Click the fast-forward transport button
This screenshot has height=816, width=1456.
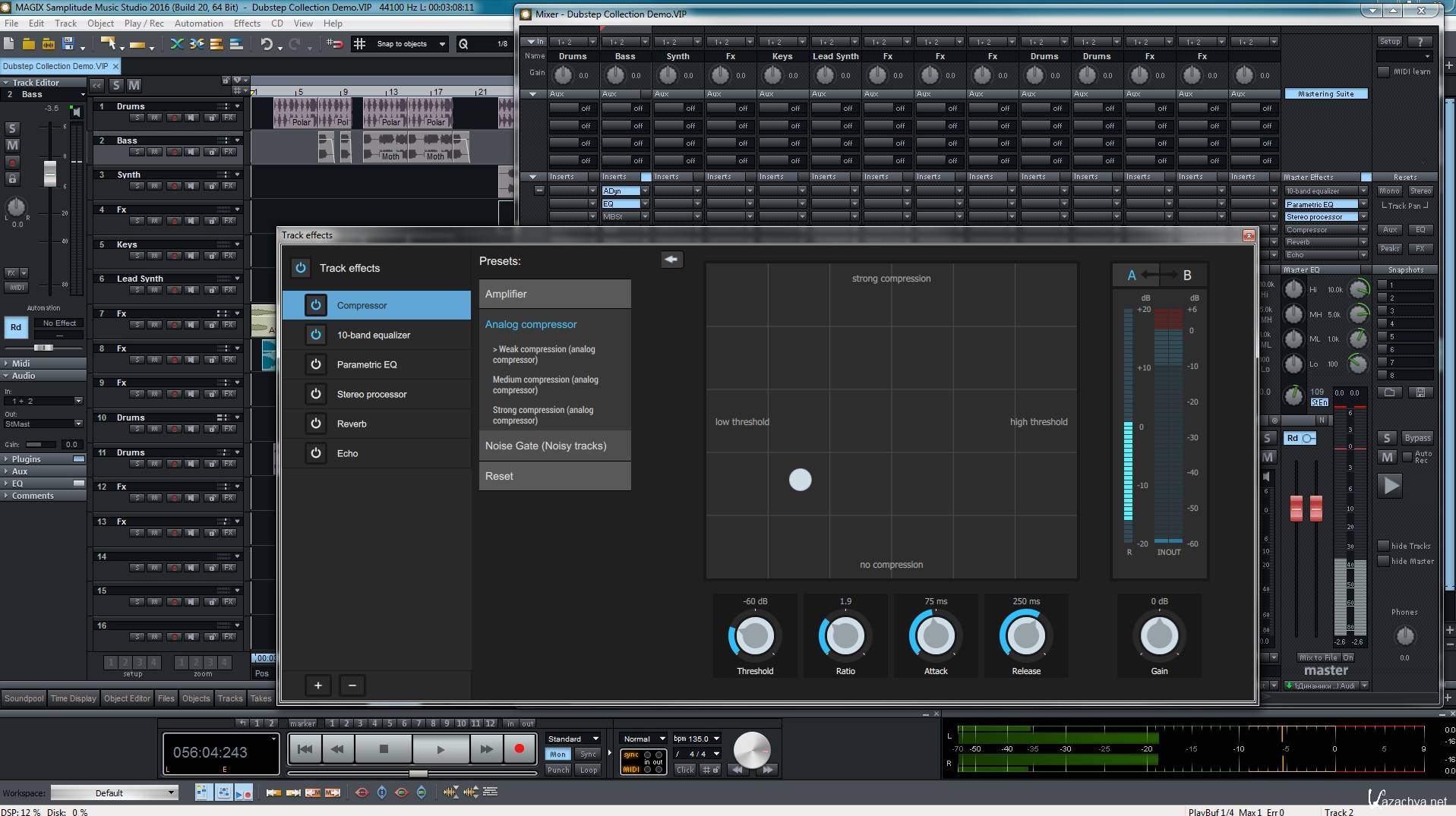486,749
